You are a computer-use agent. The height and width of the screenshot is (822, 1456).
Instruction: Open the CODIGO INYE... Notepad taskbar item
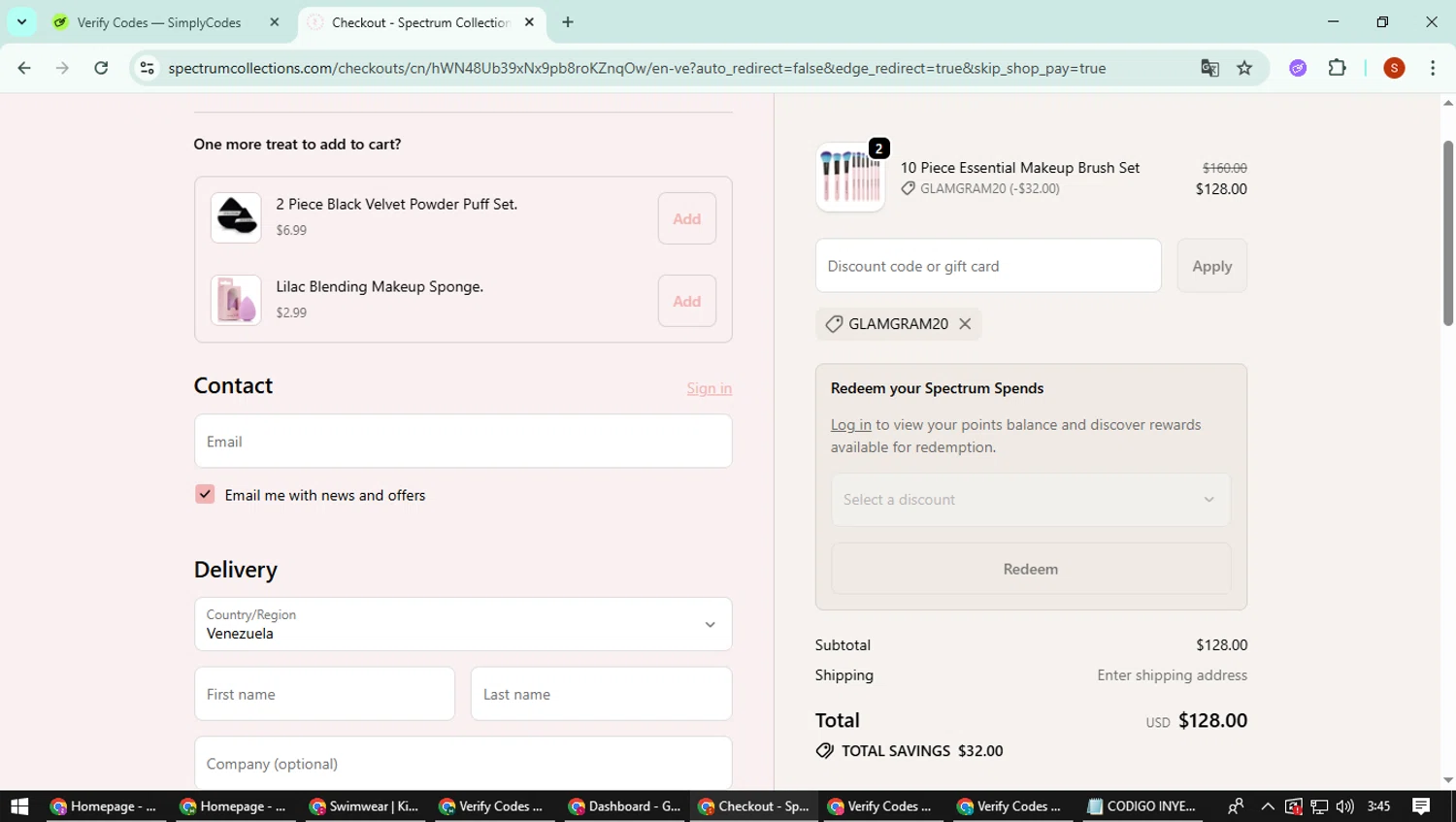pos(1142,806)
